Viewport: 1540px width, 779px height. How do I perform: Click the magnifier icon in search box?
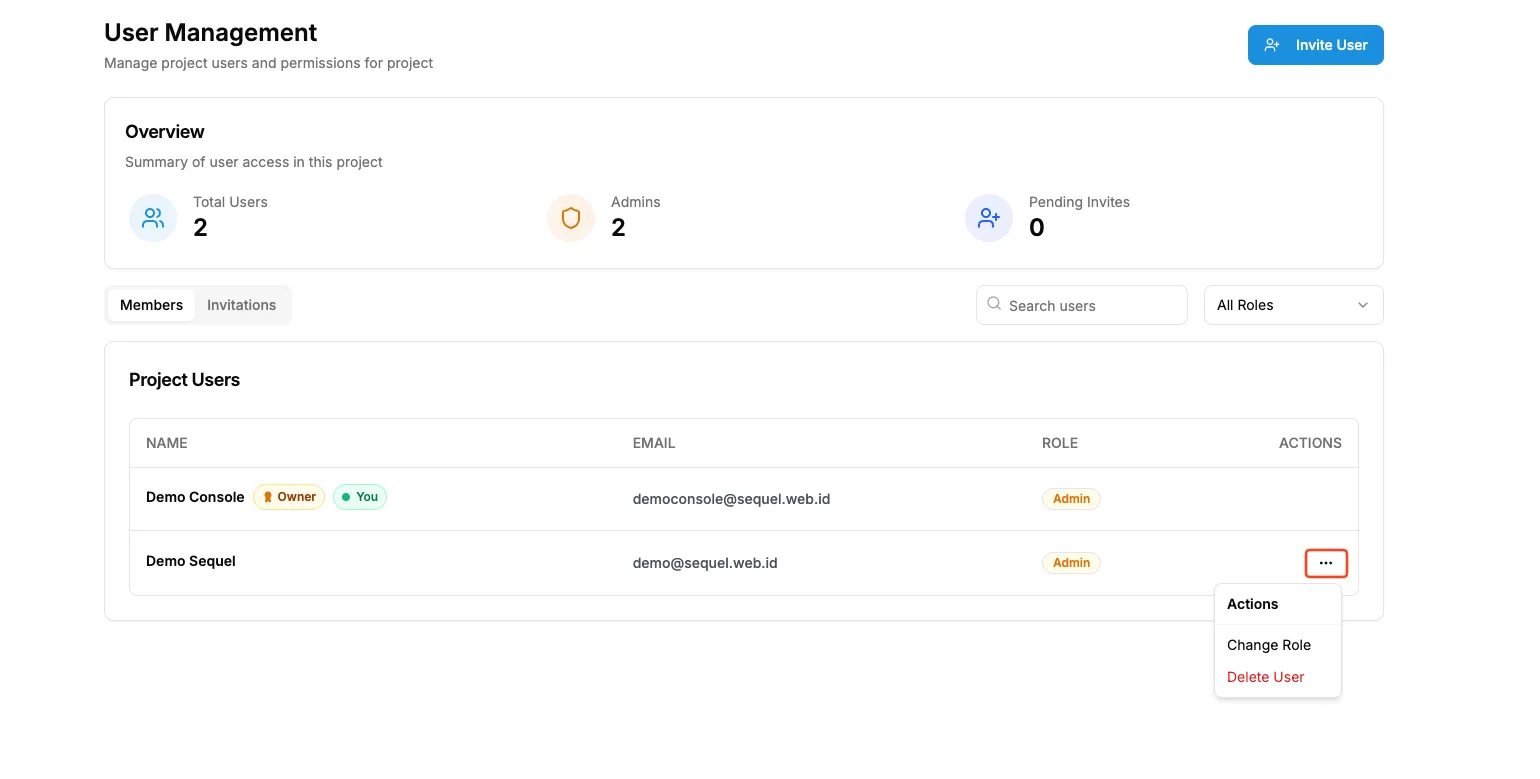994,304
